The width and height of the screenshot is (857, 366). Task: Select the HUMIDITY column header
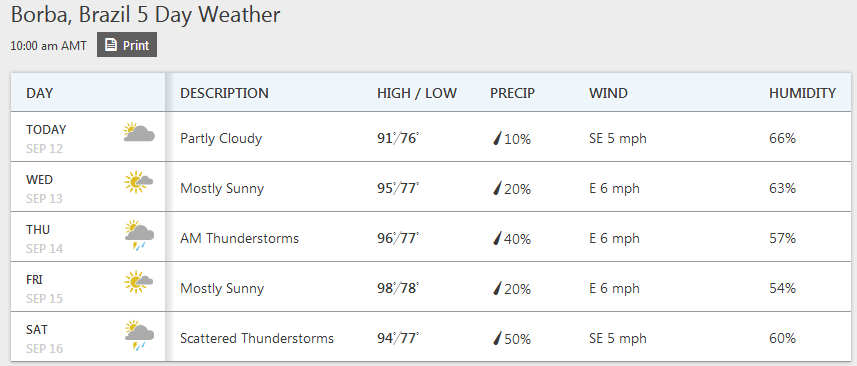pos(802,93)
